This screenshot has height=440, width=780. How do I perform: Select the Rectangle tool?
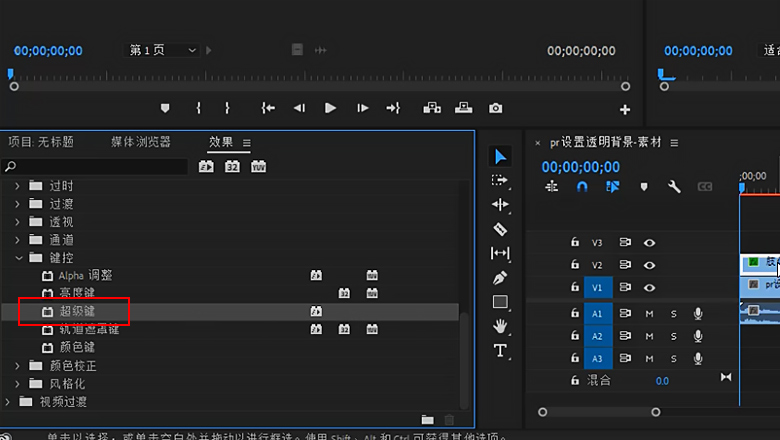click(x=500, y=302)
